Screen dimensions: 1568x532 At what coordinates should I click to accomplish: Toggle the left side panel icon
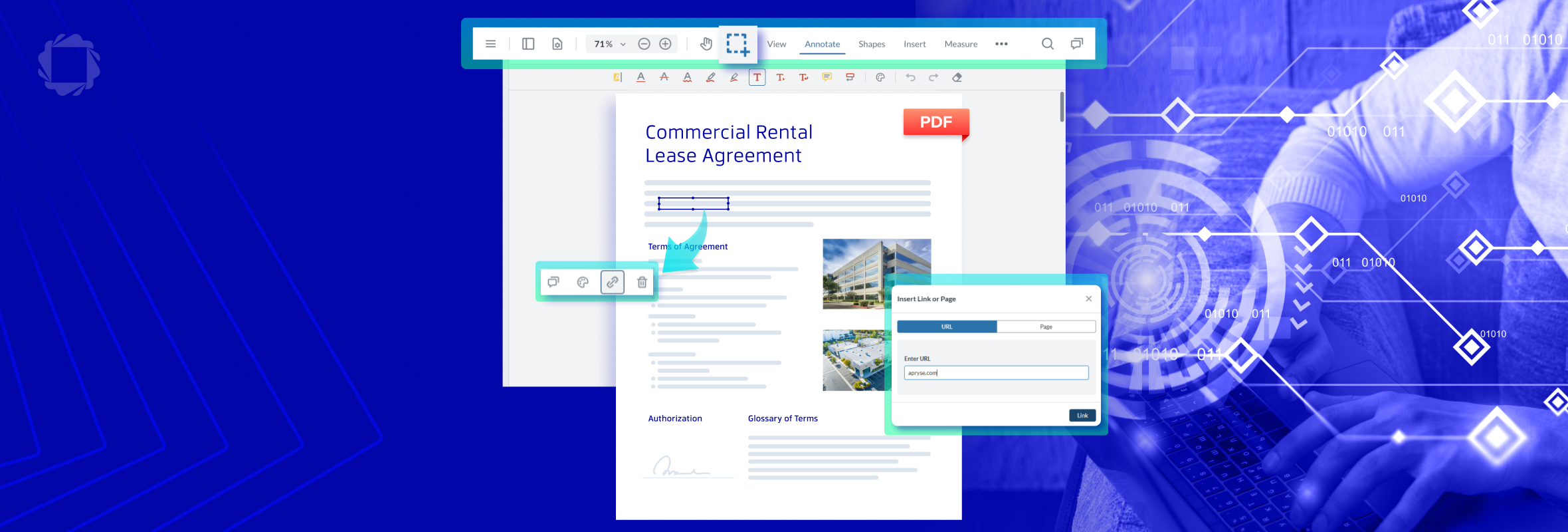coord(528,44)
